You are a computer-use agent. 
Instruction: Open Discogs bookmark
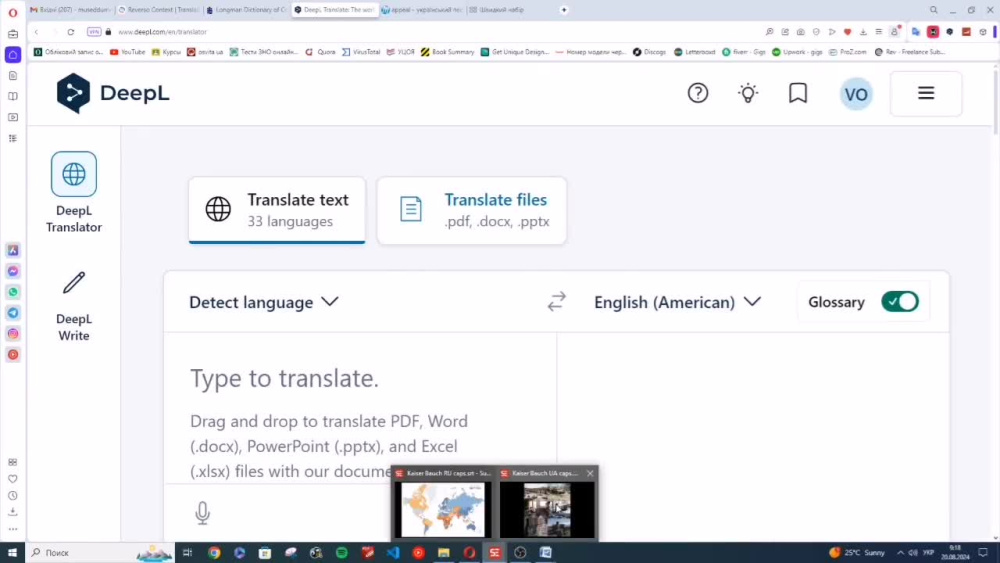tap(649, 52)
